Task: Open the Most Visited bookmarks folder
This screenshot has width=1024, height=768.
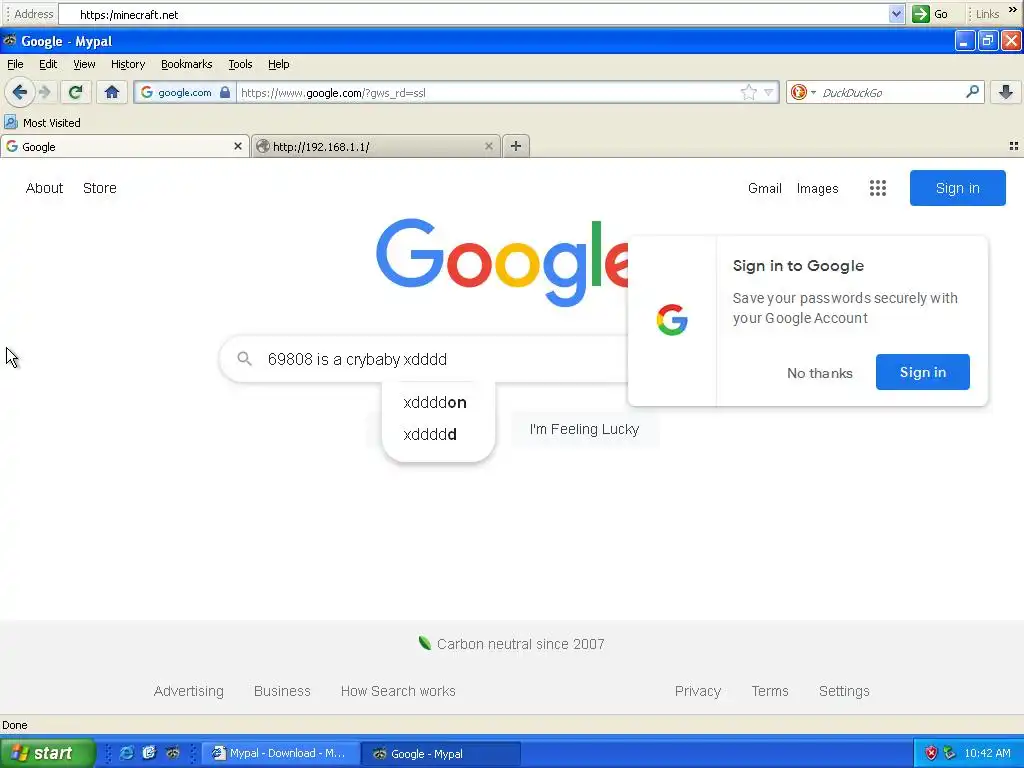Action: tap(43, 123)
